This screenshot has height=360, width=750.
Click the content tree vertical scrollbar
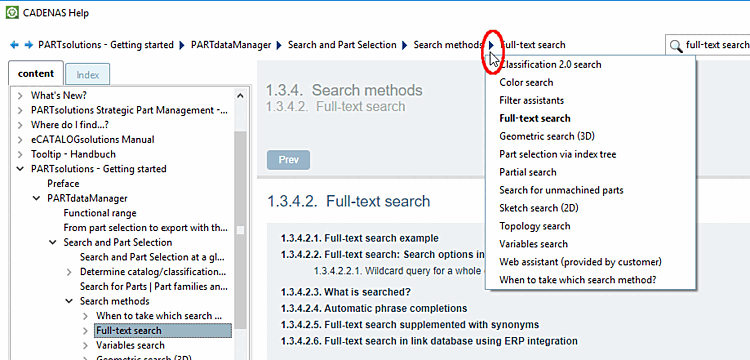pyautogui.click(x=240, y=223)
